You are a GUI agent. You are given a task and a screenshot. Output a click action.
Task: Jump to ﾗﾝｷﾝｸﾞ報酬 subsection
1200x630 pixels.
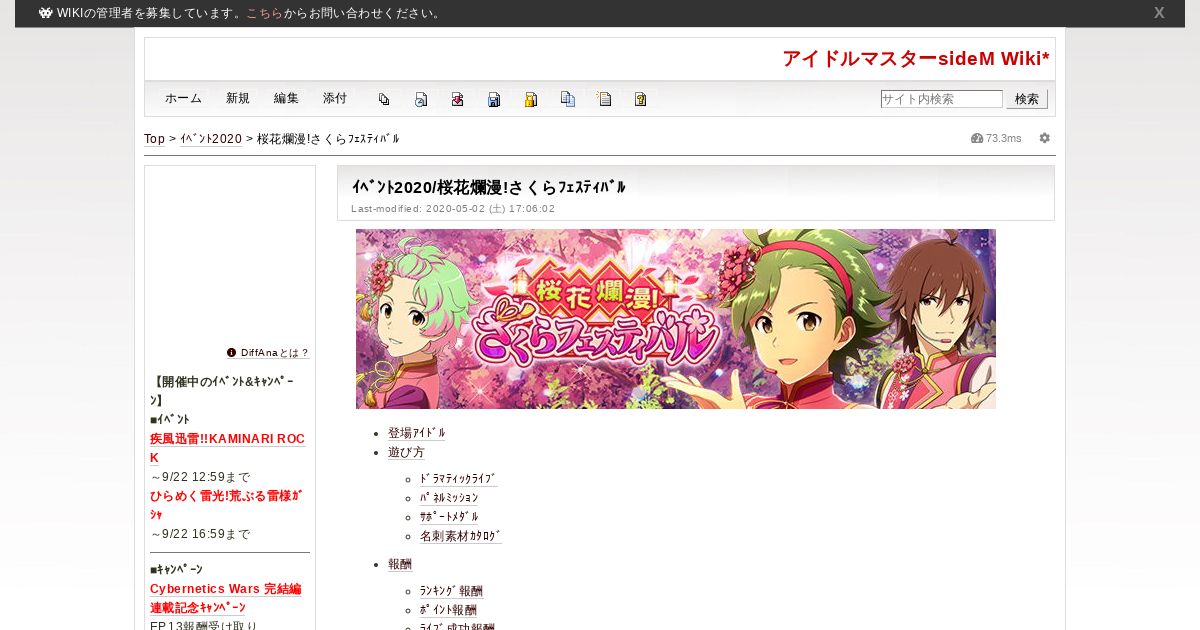(451, 591)
